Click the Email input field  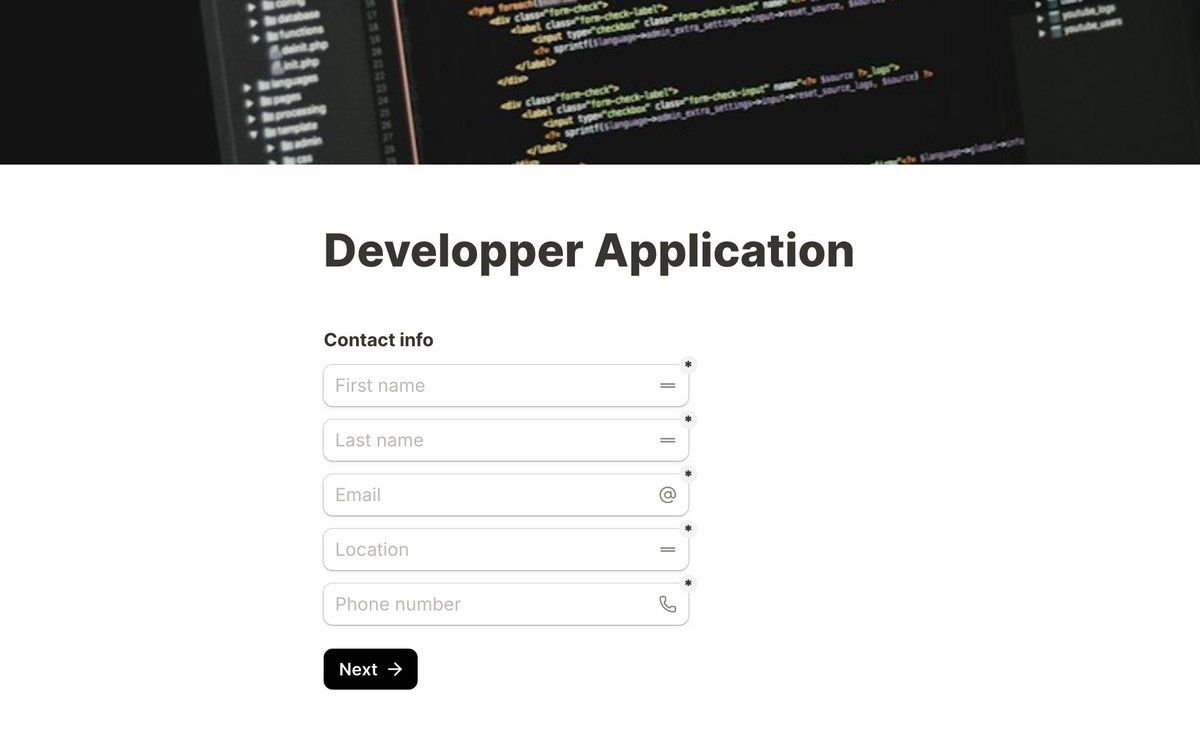(506, 495)
